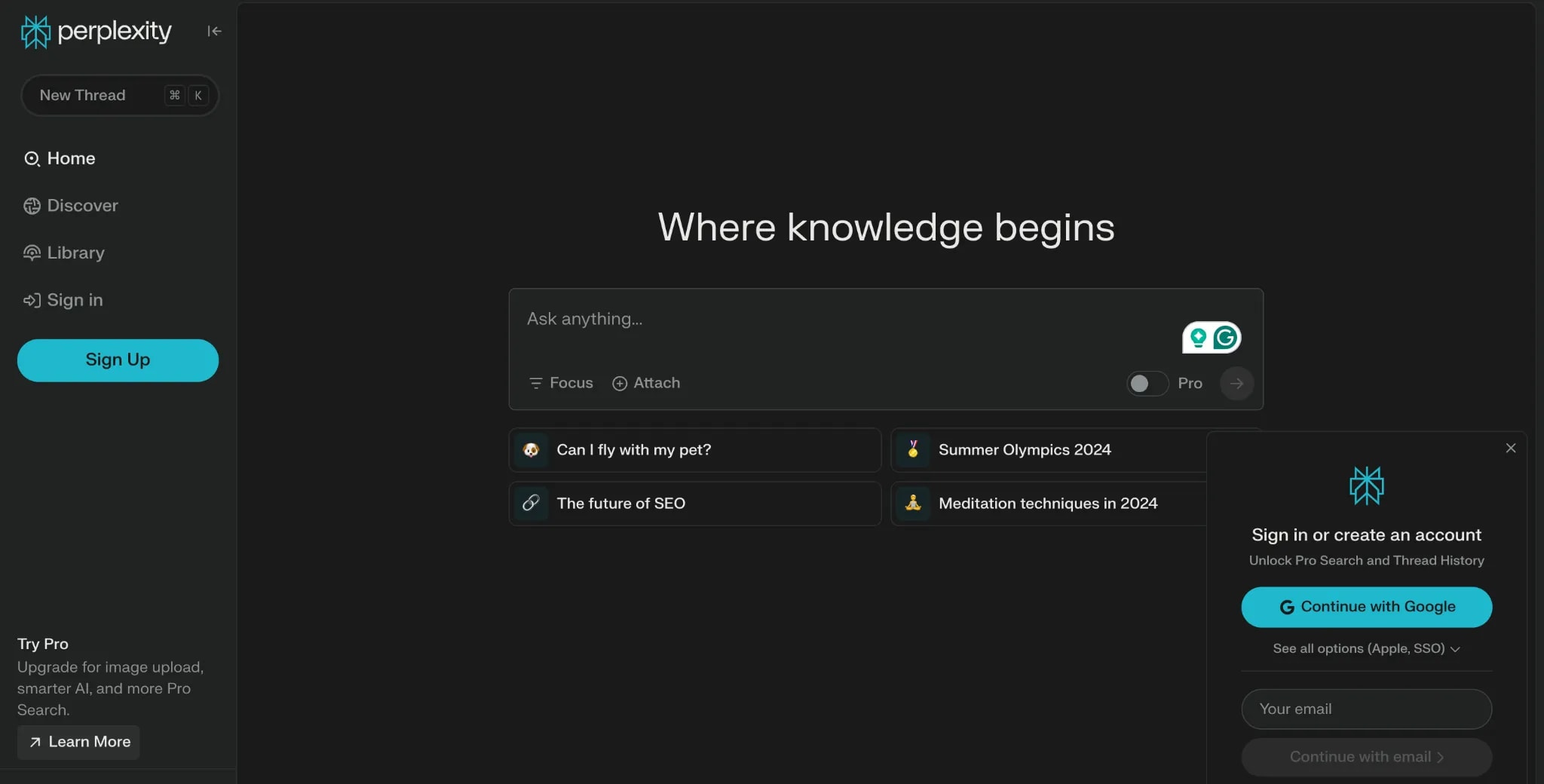Click the Library icon in the sidebar
The height and width of the screenshot is (784, 1544).
tap(32, 253)
